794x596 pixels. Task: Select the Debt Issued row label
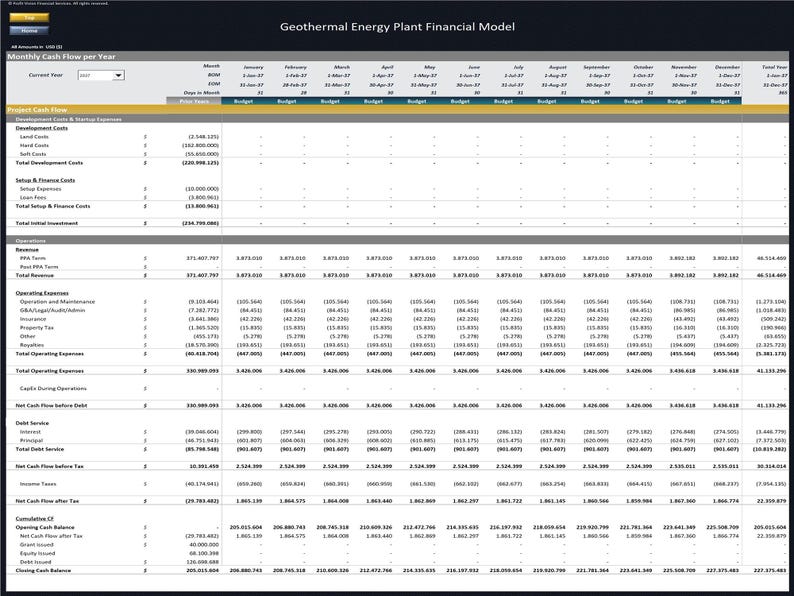(x=35, y=562)
